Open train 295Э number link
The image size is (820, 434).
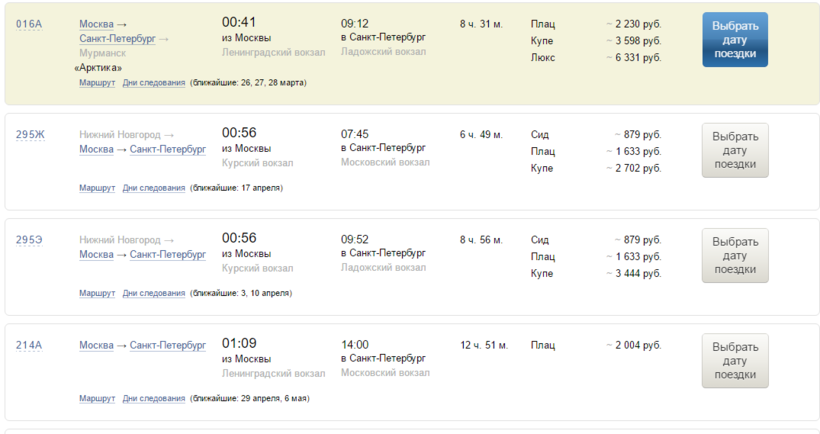(x=30, y=240)
